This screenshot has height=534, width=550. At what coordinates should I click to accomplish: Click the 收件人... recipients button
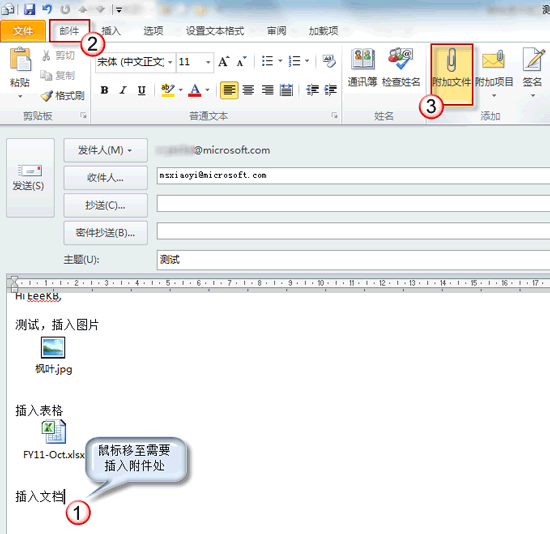(105, 178)
